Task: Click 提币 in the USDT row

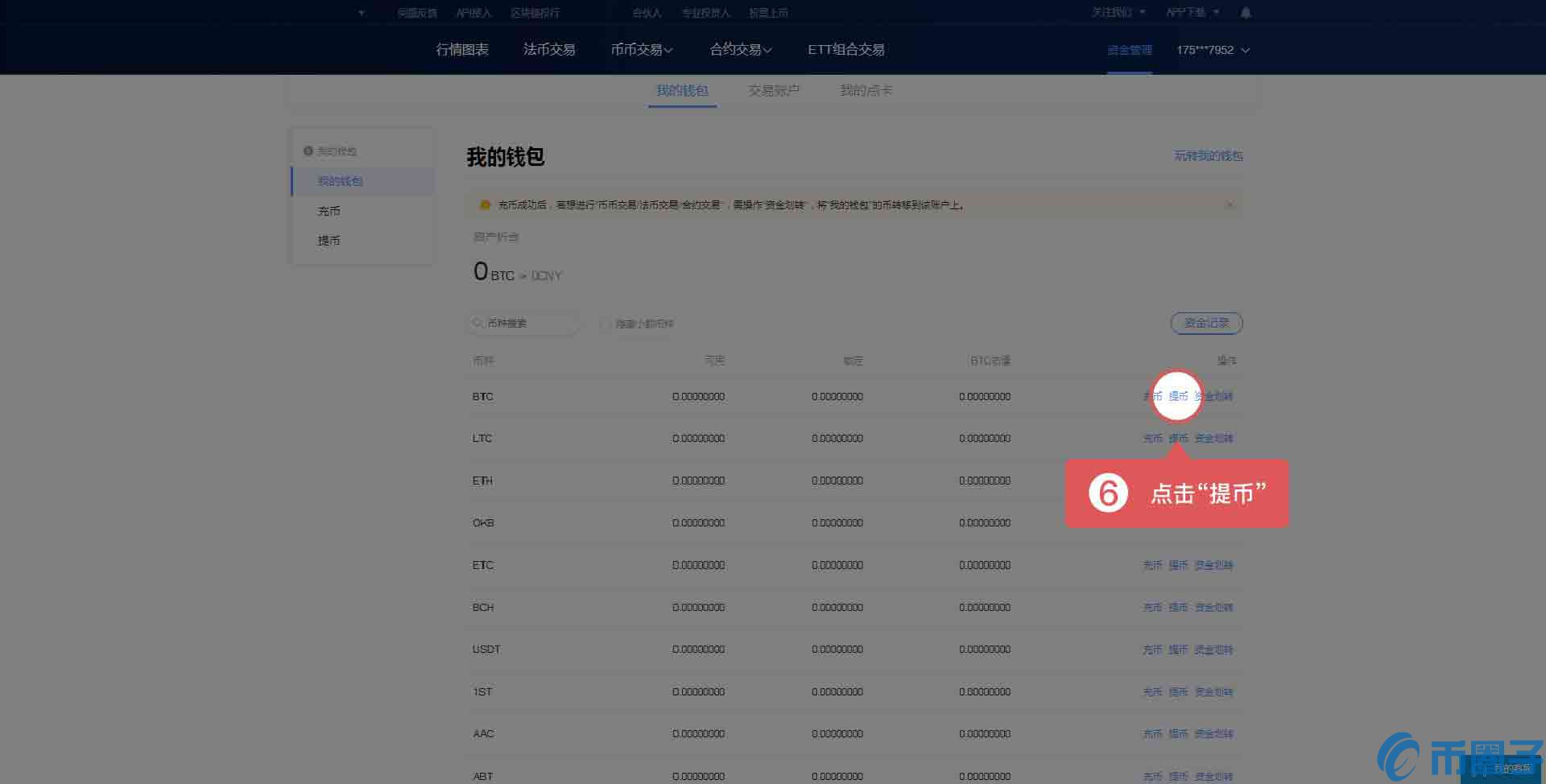Action: [1178, 650]
